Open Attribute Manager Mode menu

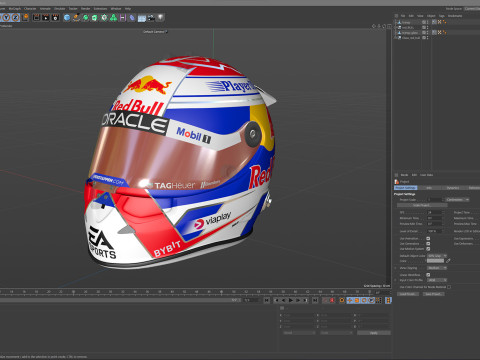(x=404, y=175)
